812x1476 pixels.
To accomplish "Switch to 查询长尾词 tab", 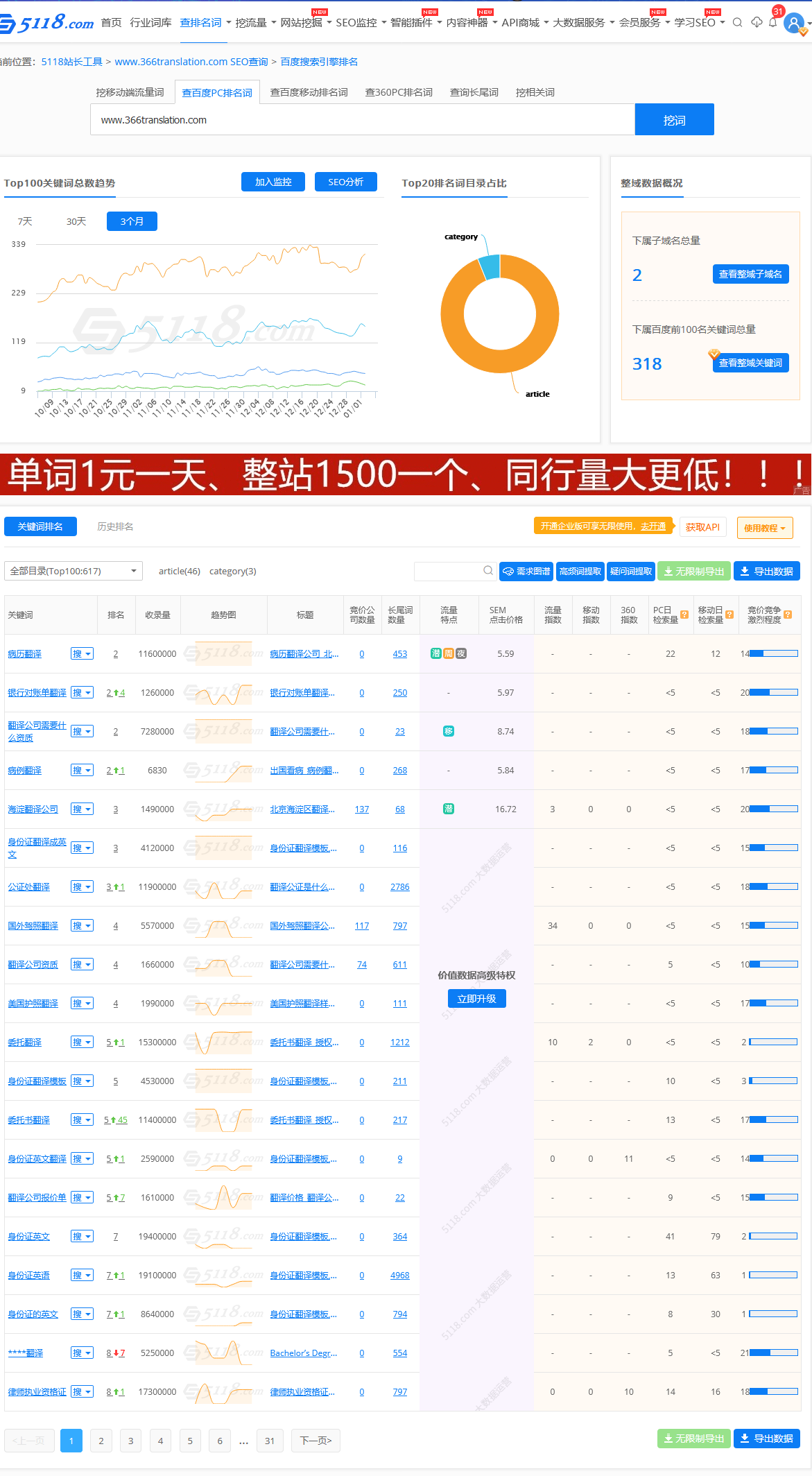I will click(474, 92).
